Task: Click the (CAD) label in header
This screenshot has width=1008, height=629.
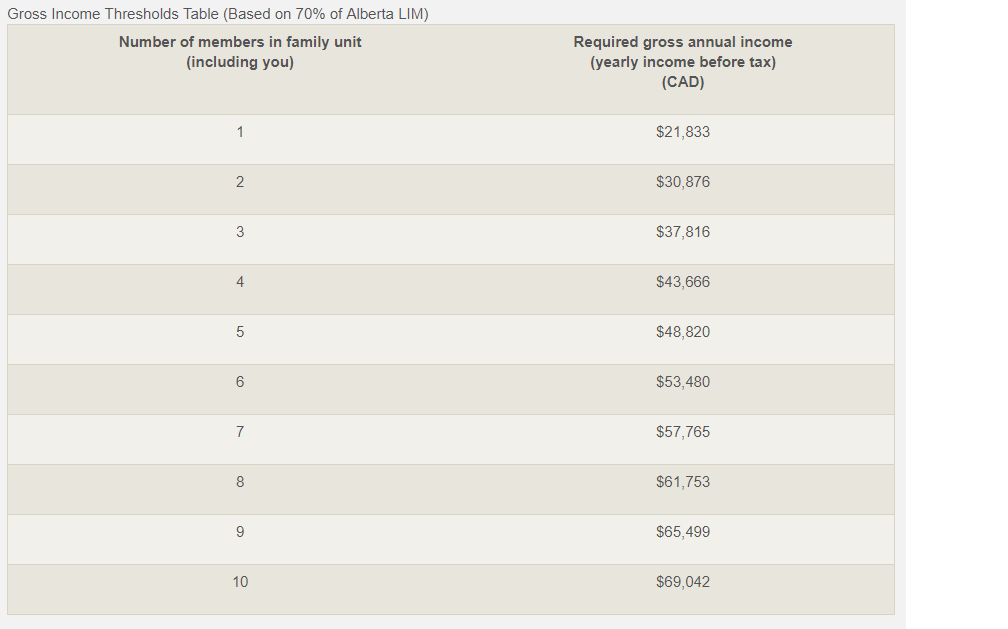Action: [683, 82]
